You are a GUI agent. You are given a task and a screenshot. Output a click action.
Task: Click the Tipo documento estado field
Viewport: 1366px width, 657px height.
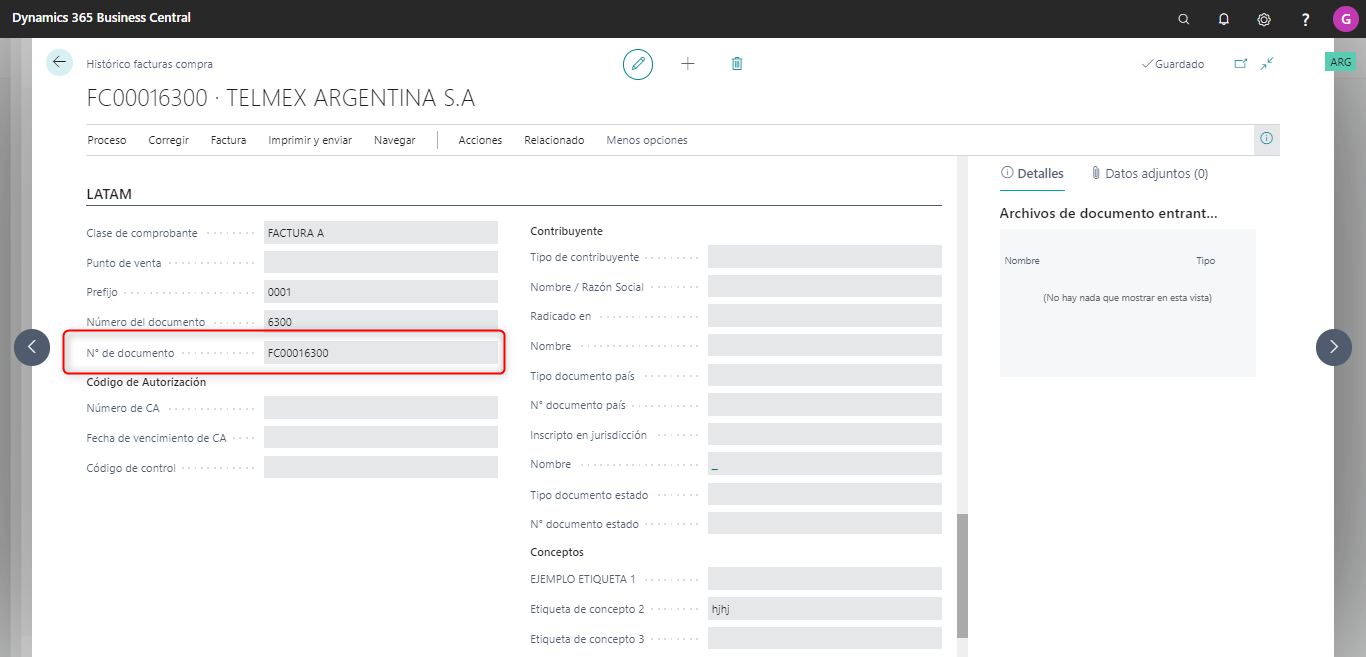825,495
